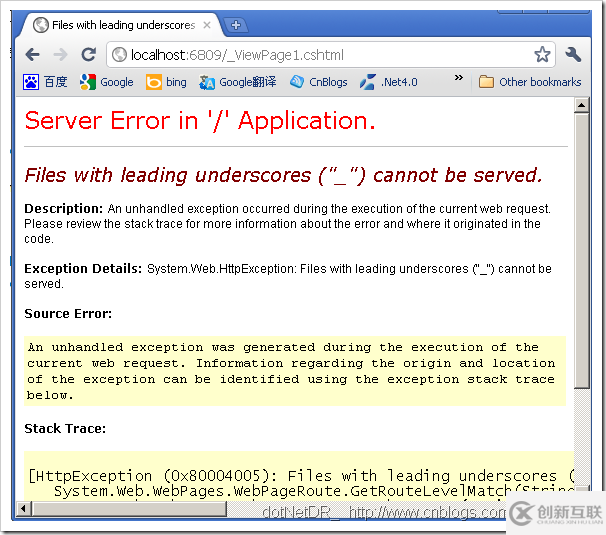Open the 百度 bookmark

click(x=45, y=82)
